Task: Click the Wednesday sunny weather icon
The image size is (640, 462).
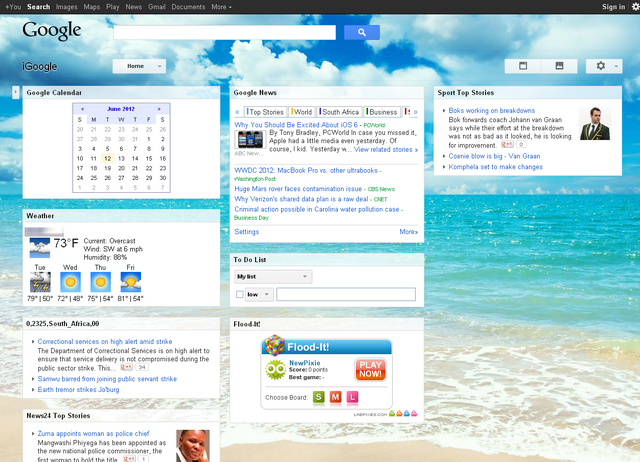Action: 70,282
